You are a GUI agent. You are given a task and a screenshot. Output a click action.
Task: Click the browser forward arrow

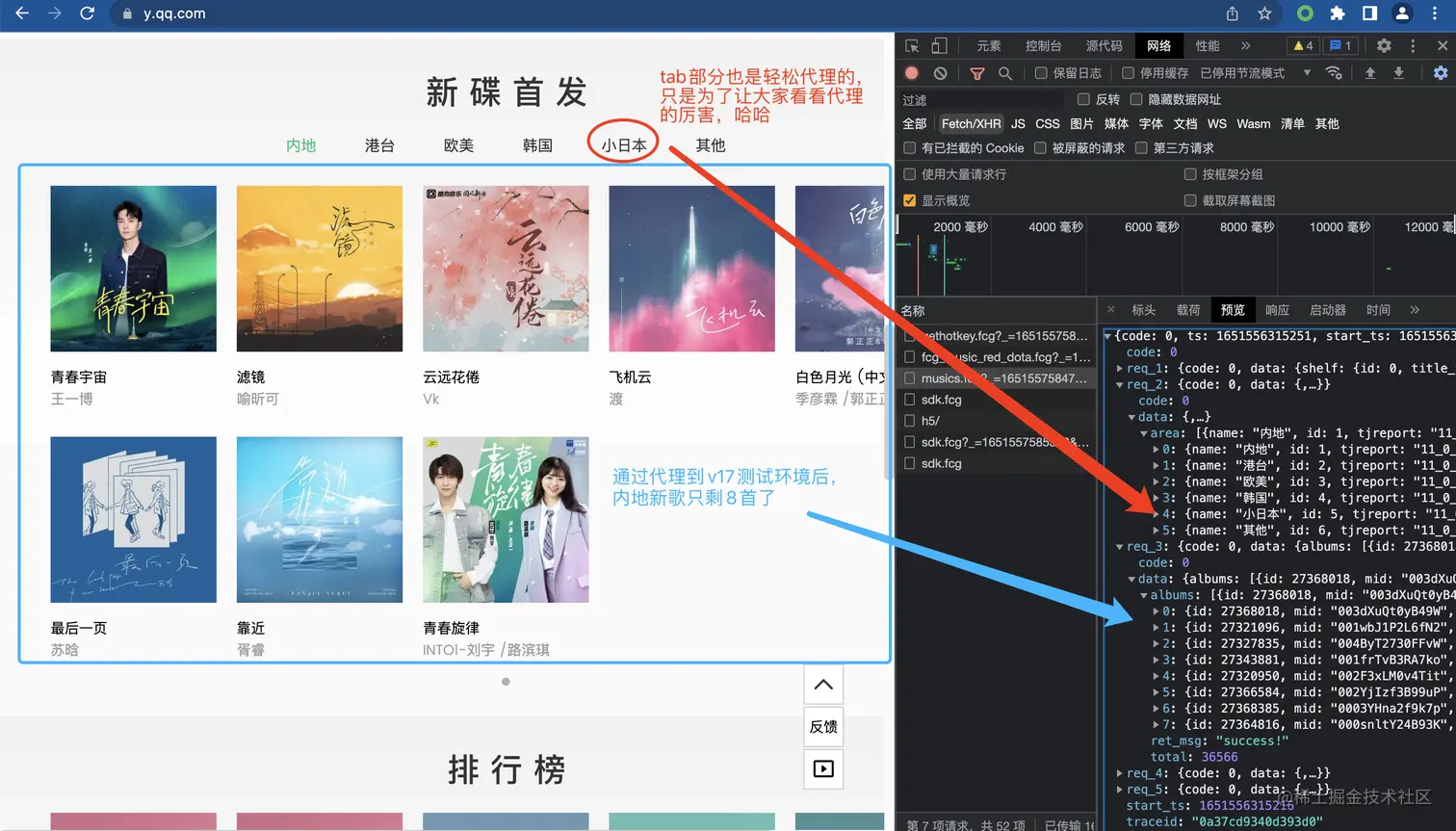click(55, 13)
